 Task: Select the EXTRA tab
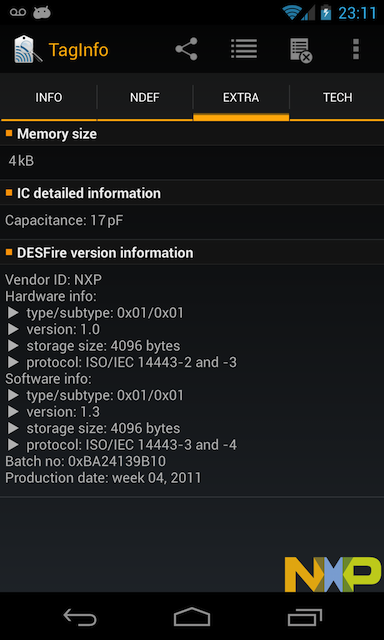click(241, 98)
